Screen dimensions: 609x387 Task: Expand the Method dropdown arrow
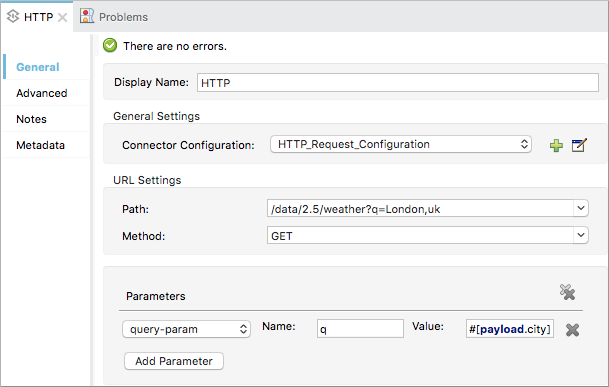581,235
